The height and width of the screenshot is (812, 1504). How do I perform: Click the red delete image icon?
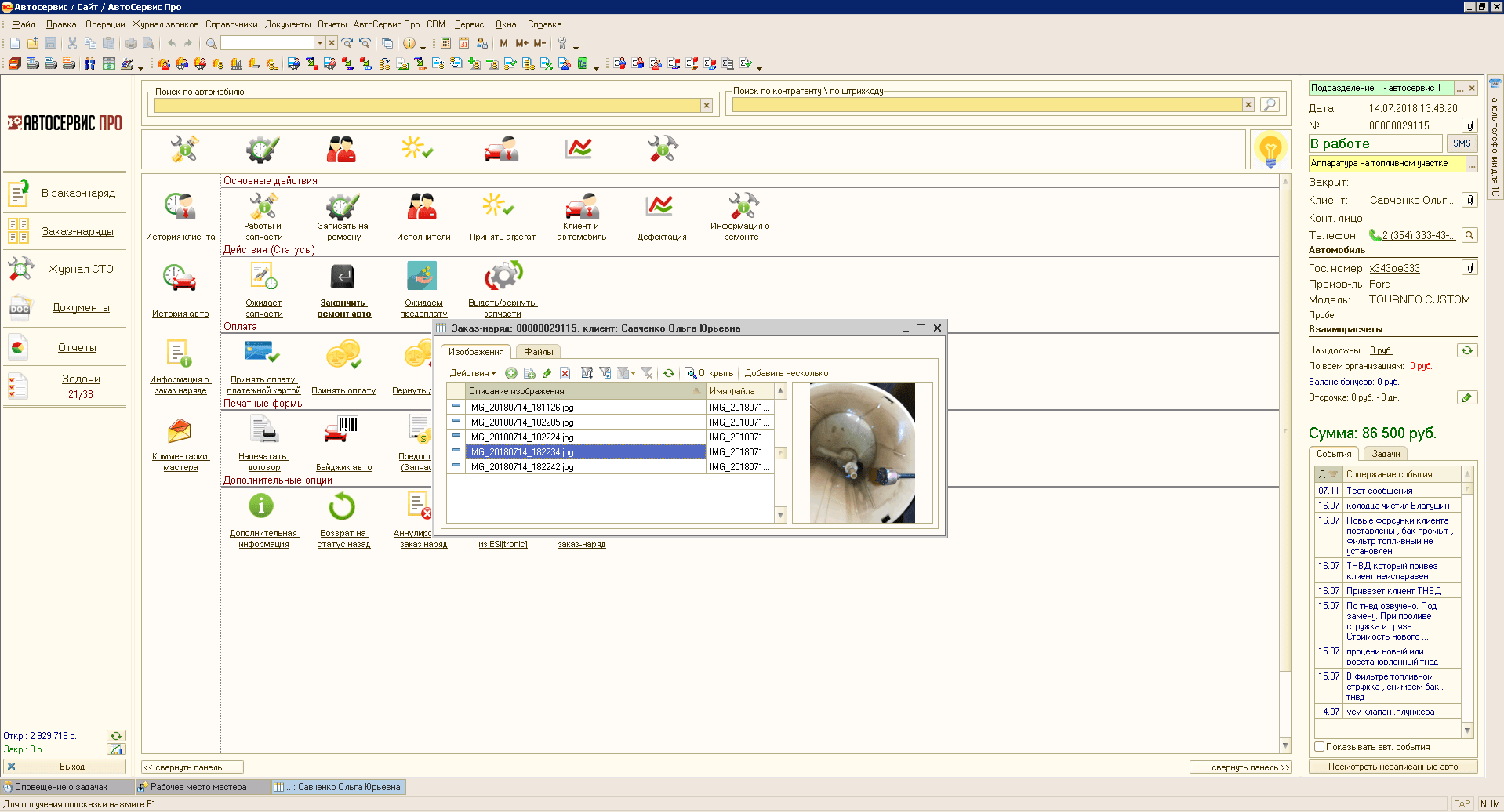565,374
